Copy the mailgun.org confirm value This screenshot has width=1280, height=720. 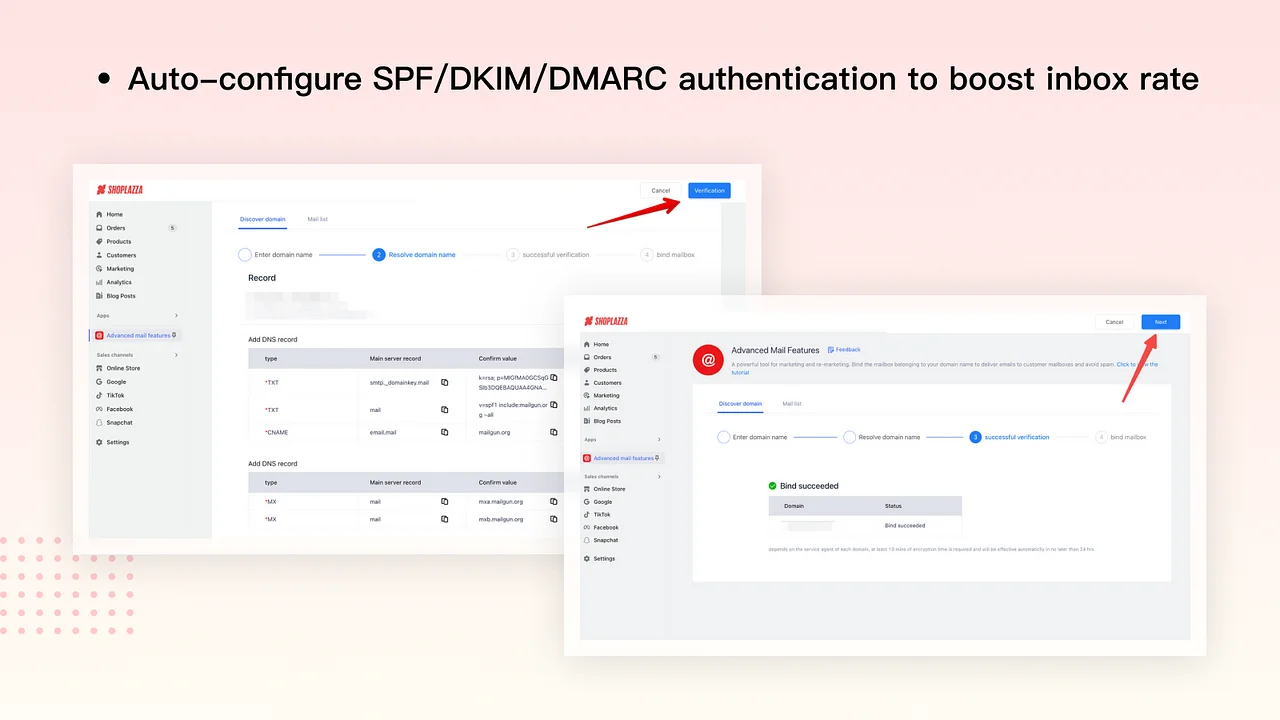(553, 433)
